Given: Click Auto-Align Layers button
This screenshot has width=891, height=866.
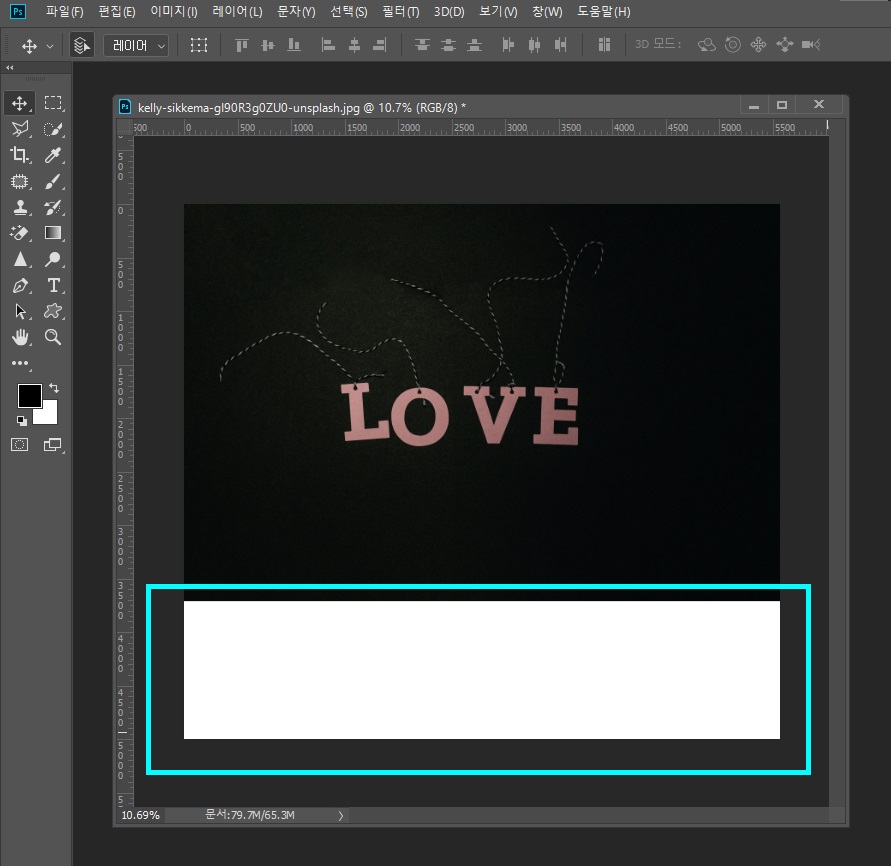Looking at the screenshot, I should [604, 45].
